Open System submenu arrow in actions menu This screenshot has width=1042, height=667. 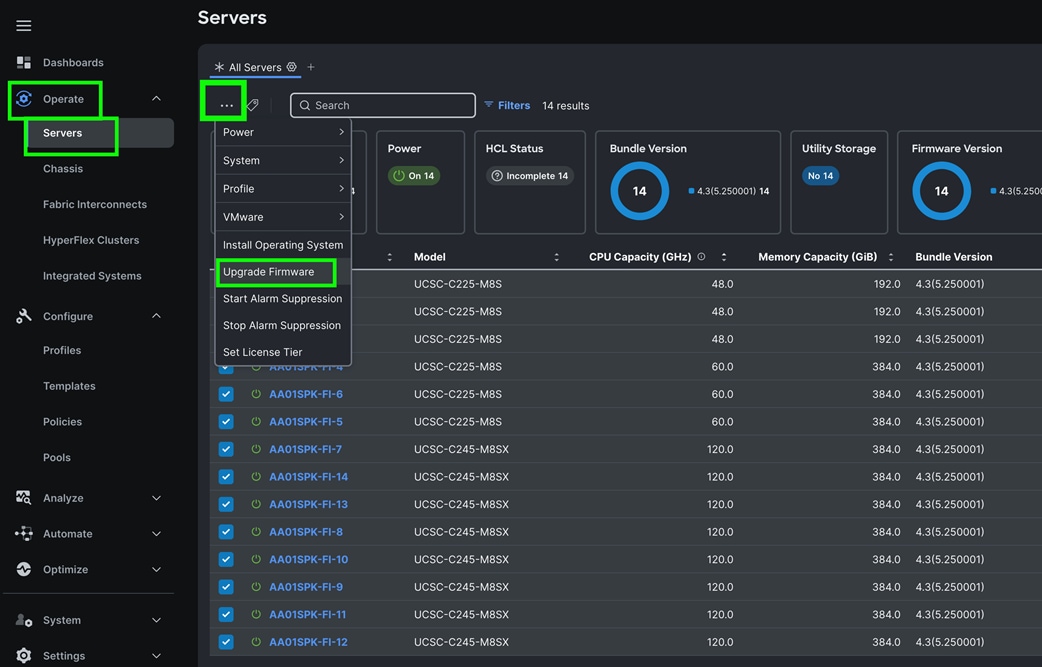click(x=341, y=160)
